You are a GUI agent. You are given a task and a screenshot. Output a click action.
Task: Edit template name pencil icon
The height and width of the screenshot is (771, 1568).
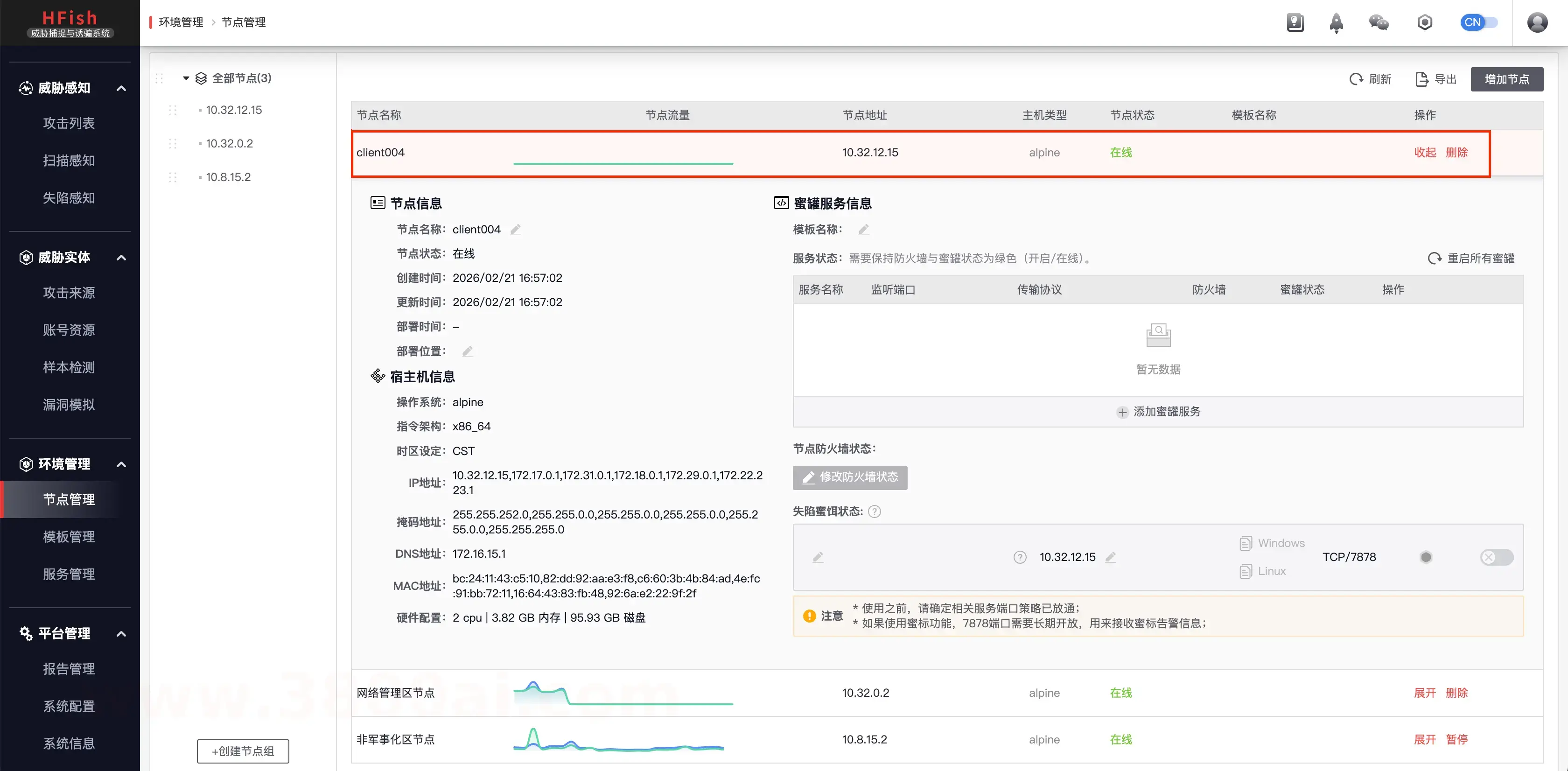tap(863, 230)
